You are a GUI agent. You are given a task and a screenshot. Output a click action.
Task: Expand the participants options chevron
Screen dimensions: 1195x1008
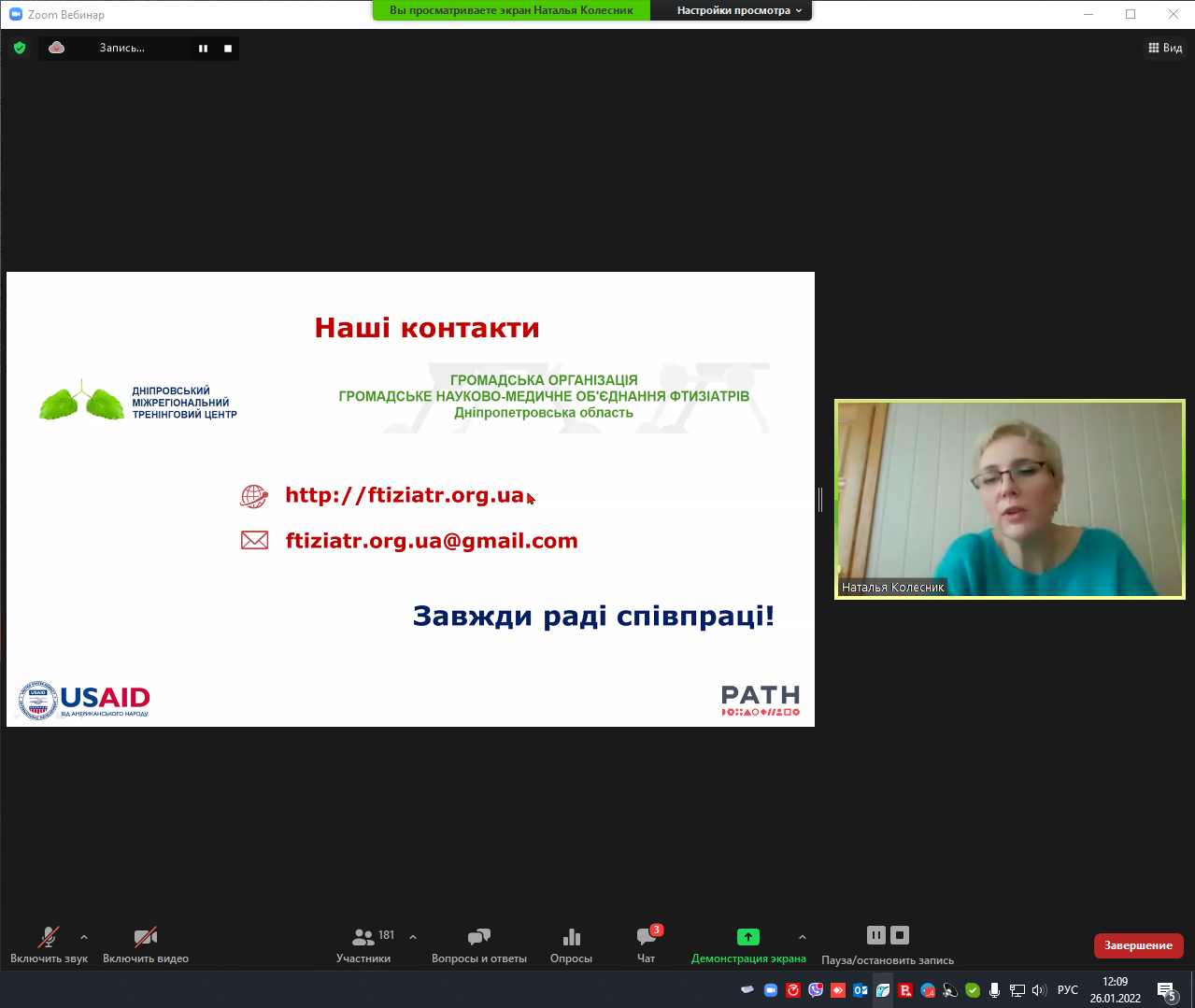tap(413, 937)
